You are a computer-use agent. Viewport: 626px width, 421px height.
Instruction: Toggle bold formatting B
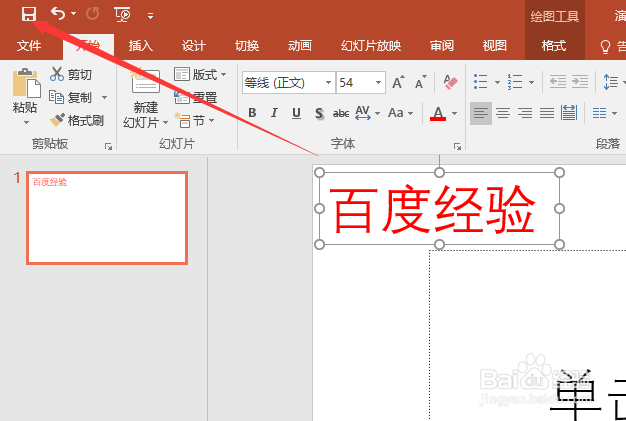pyautogui.click(x=252, y=113)
